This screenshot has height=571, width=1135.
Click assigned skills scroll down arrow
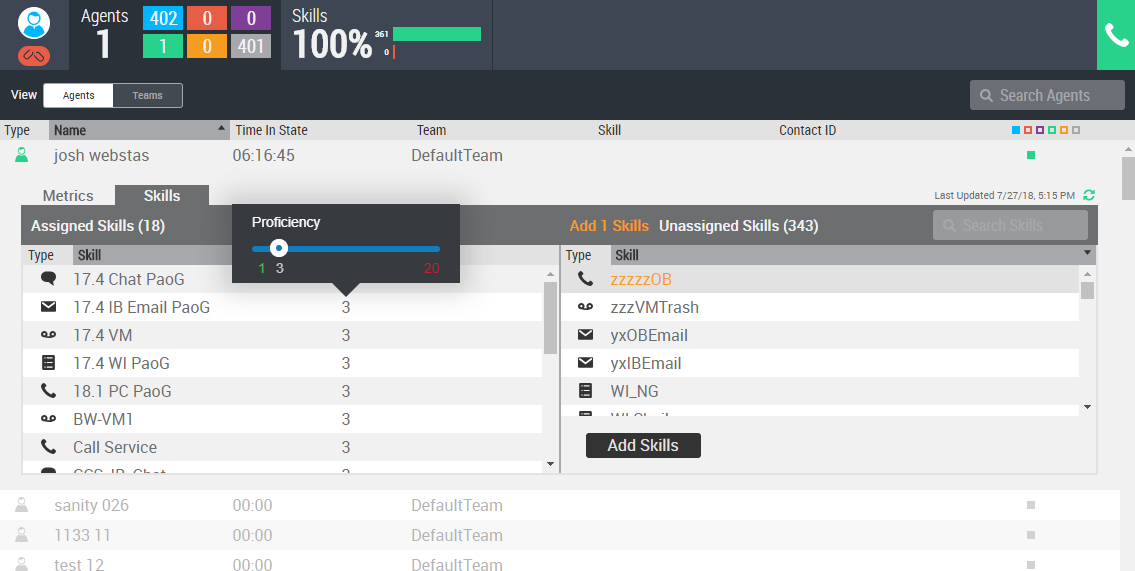coord(550,464)
